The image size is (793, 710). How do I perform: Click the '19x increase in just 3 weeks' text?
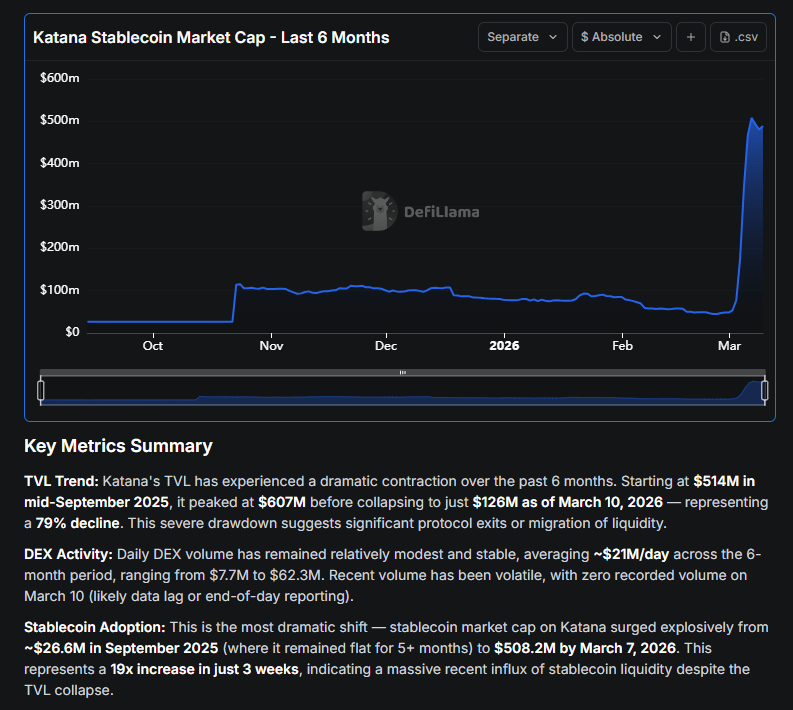click(x=204, y=669)
